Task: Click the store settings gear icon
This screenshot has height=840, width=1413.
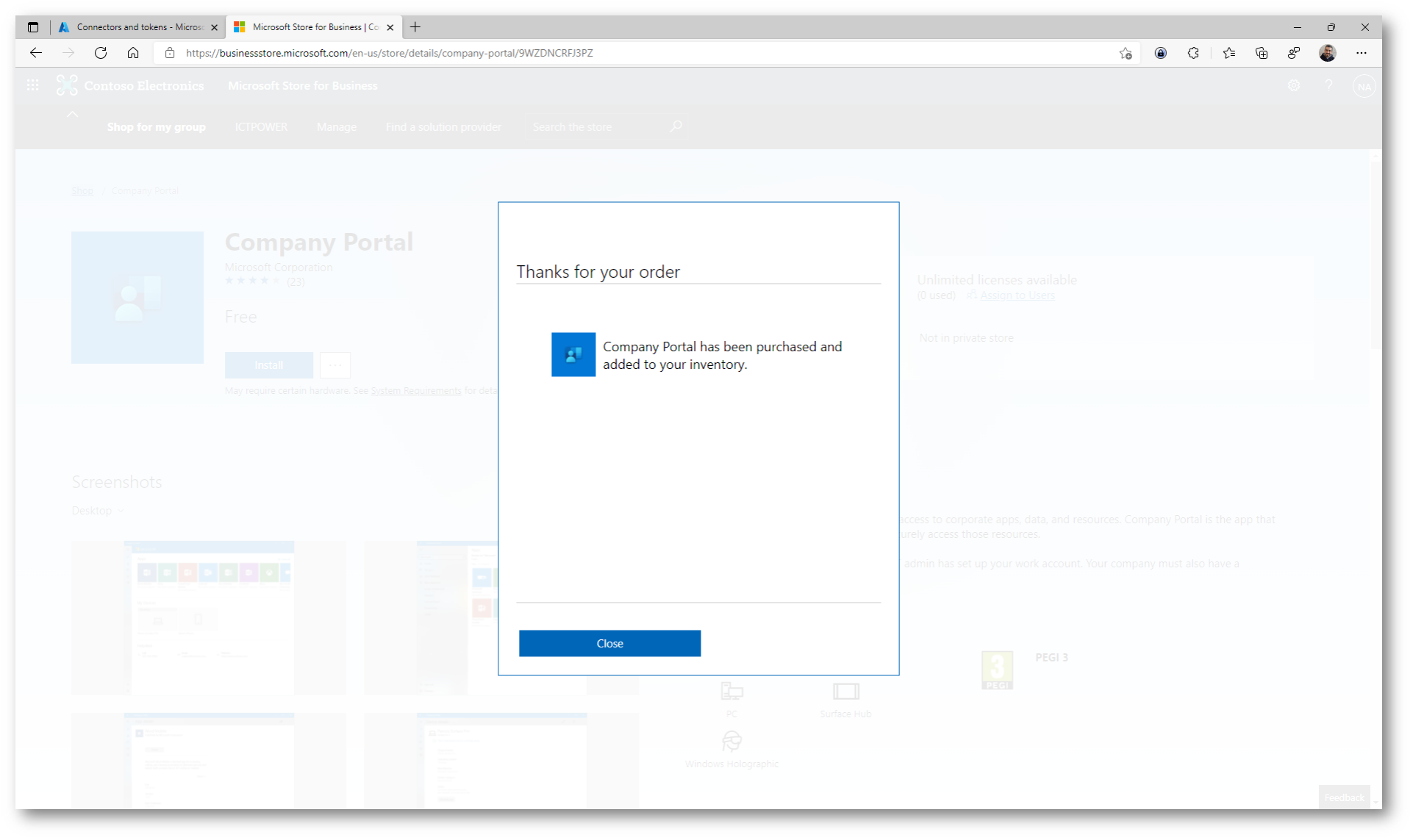Action: (x=1293, y=86)
